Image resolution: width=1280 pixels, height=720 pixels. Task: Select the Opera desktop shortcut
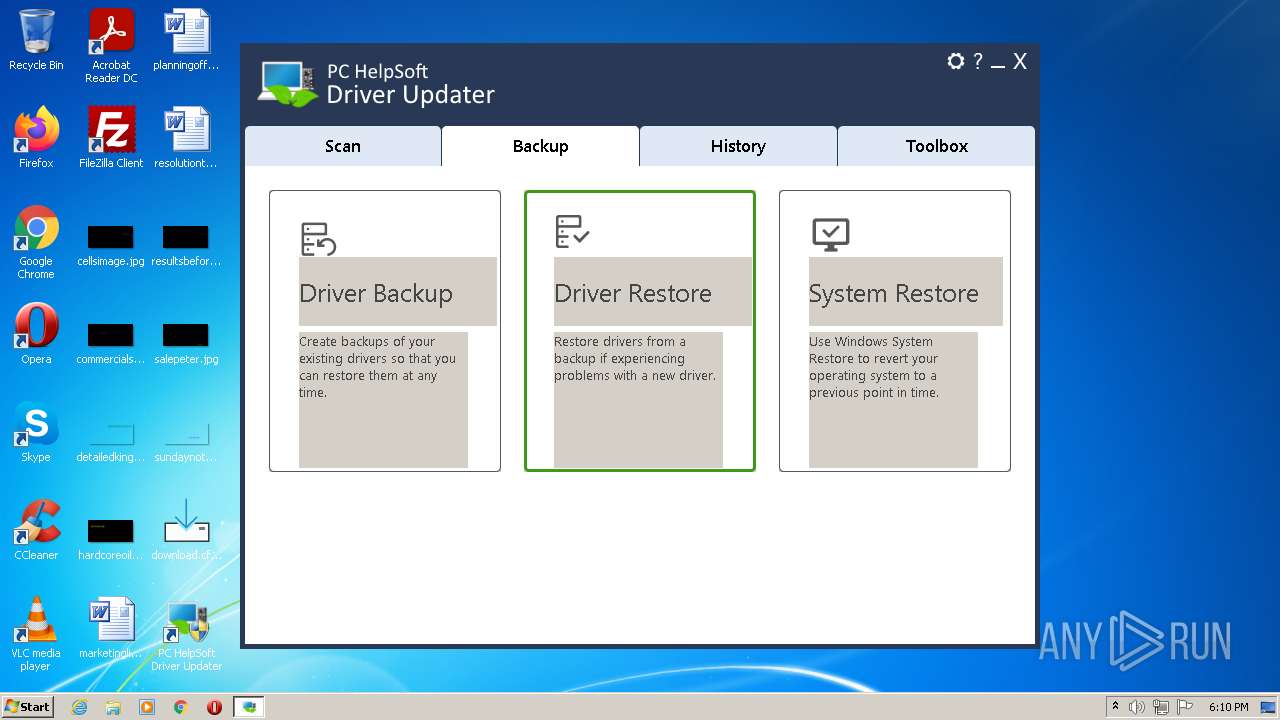(x=36, y=334)
